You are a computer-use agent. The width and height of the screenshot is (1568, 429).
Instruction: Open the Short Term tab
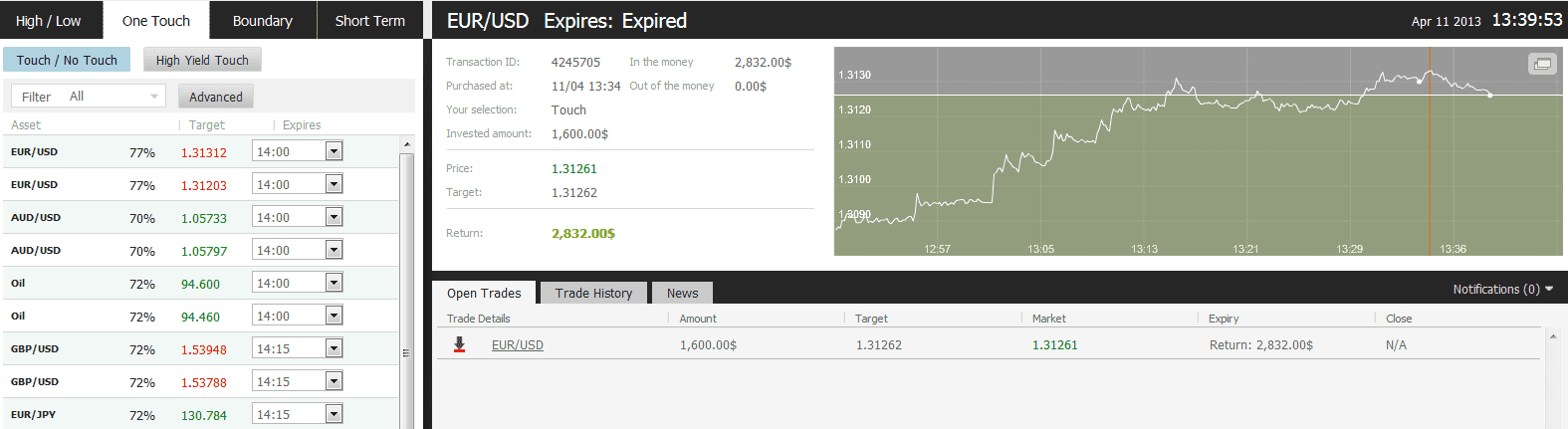click(x=369, y=21)
